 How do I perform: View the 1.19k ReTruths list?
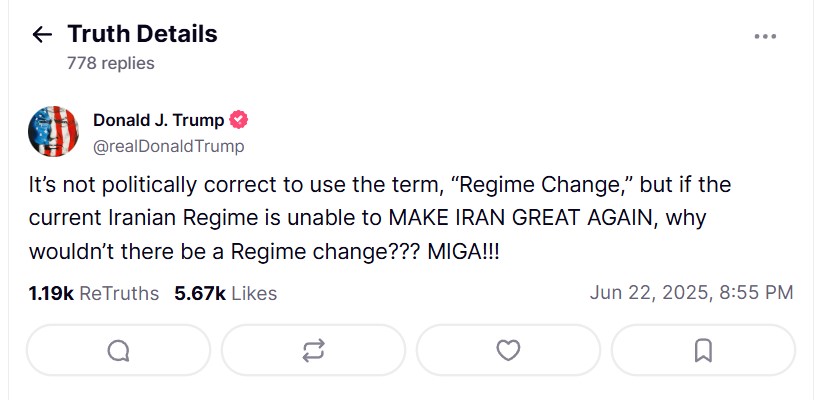(94, 293)
